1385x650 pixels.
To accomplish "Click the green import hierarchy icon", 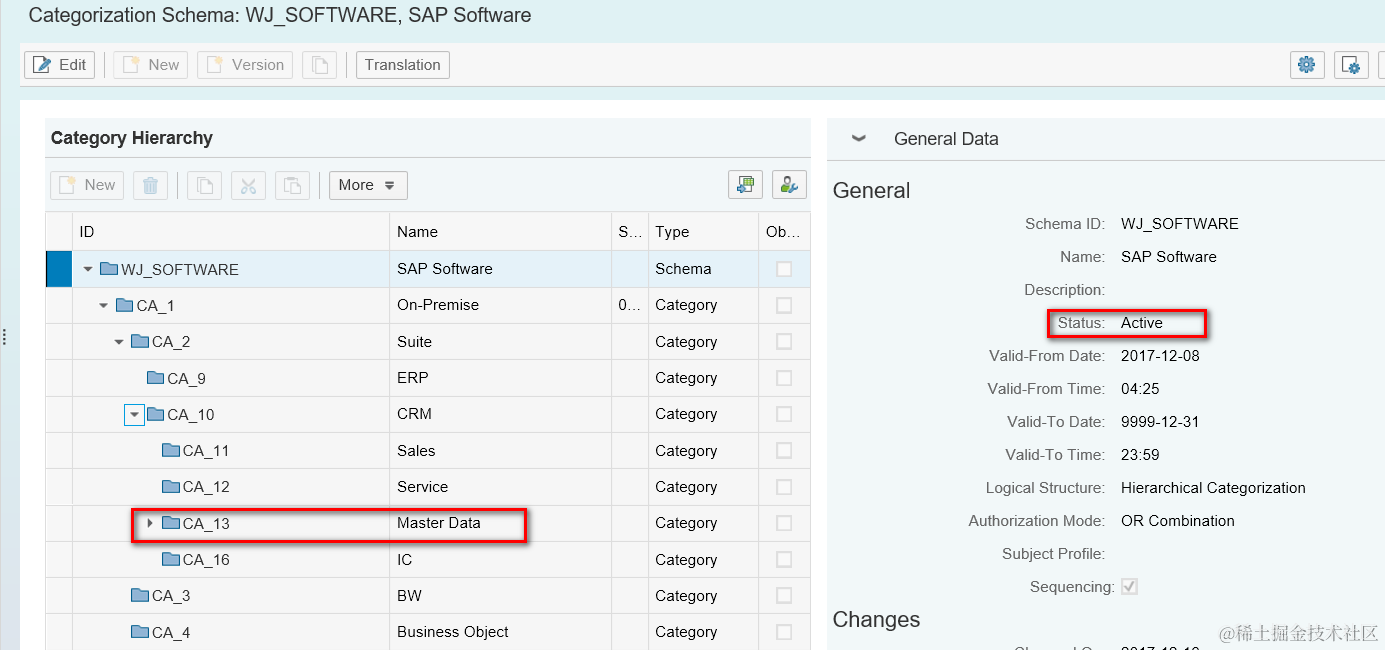I will coord(745,185).
